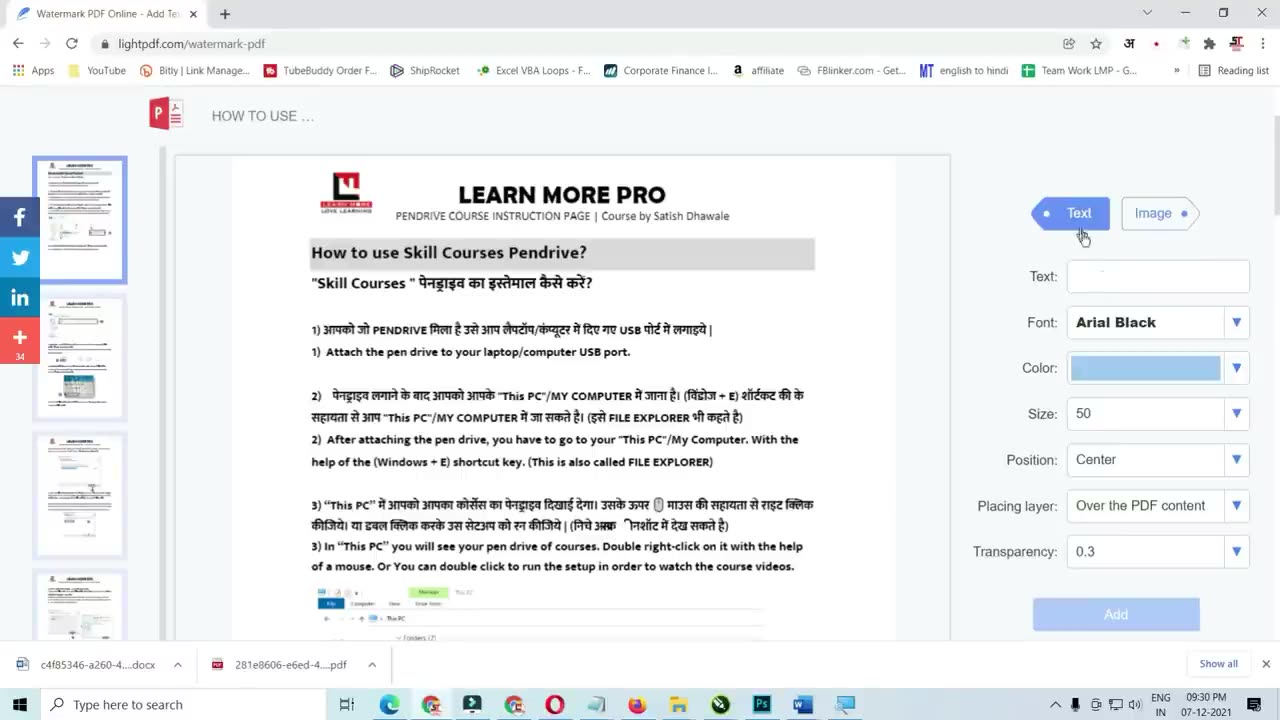
Task: Select the fourth page thumbnail
Action: 80,606
